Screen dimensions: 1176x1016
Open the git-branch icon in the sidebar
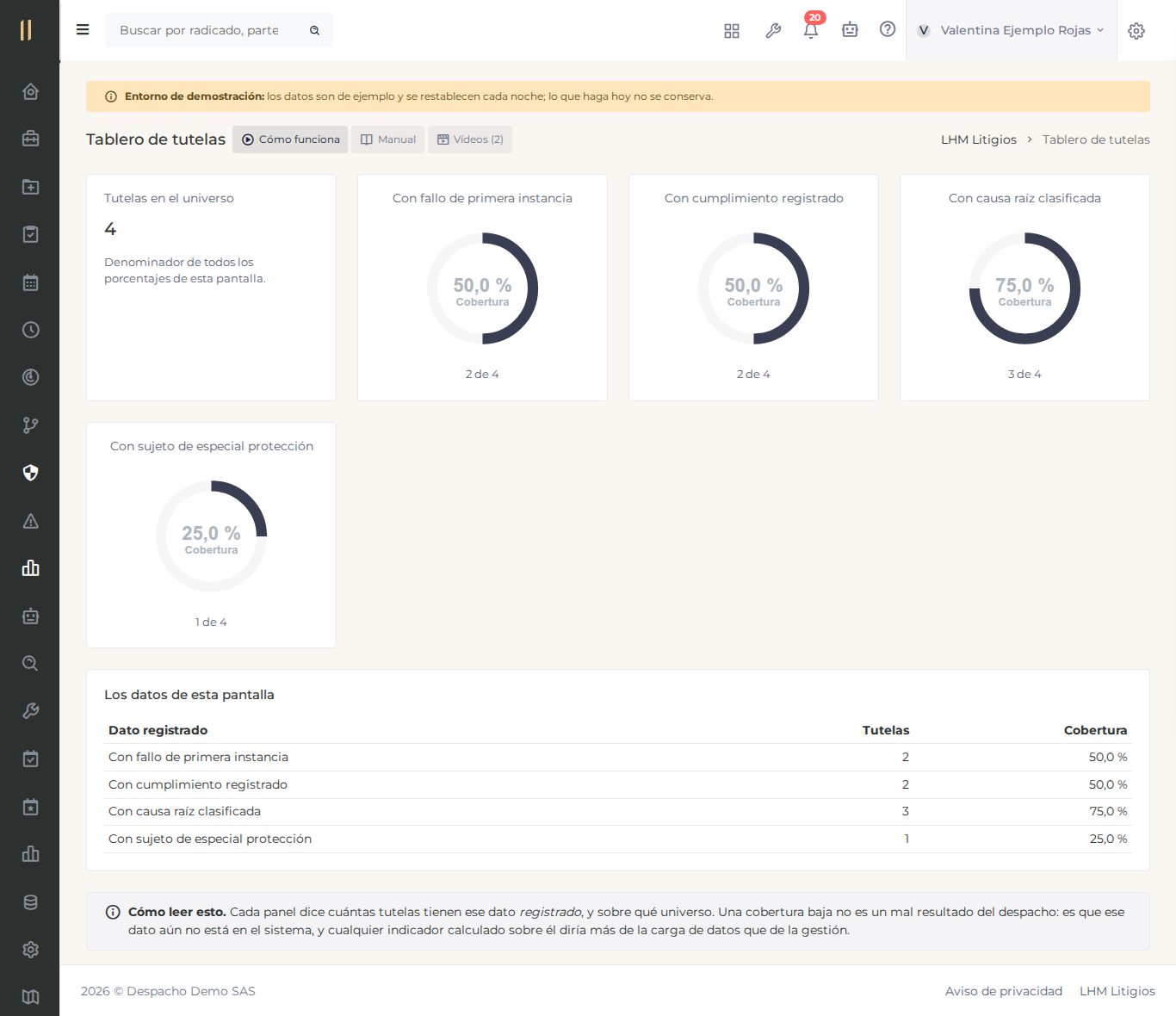click(x=30, y=425)
